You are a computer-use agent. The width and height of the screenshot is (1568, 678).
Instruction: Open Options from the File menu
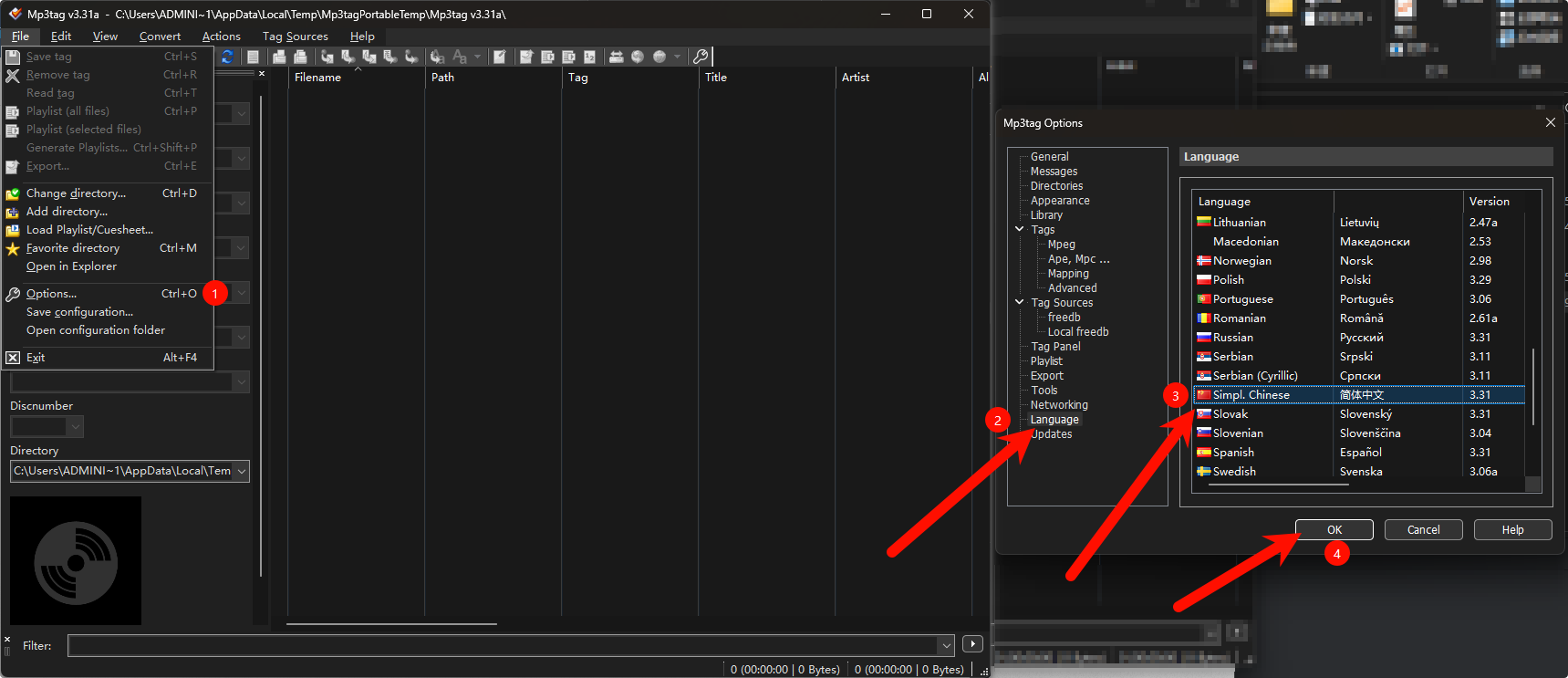click(x=51, y=294)
